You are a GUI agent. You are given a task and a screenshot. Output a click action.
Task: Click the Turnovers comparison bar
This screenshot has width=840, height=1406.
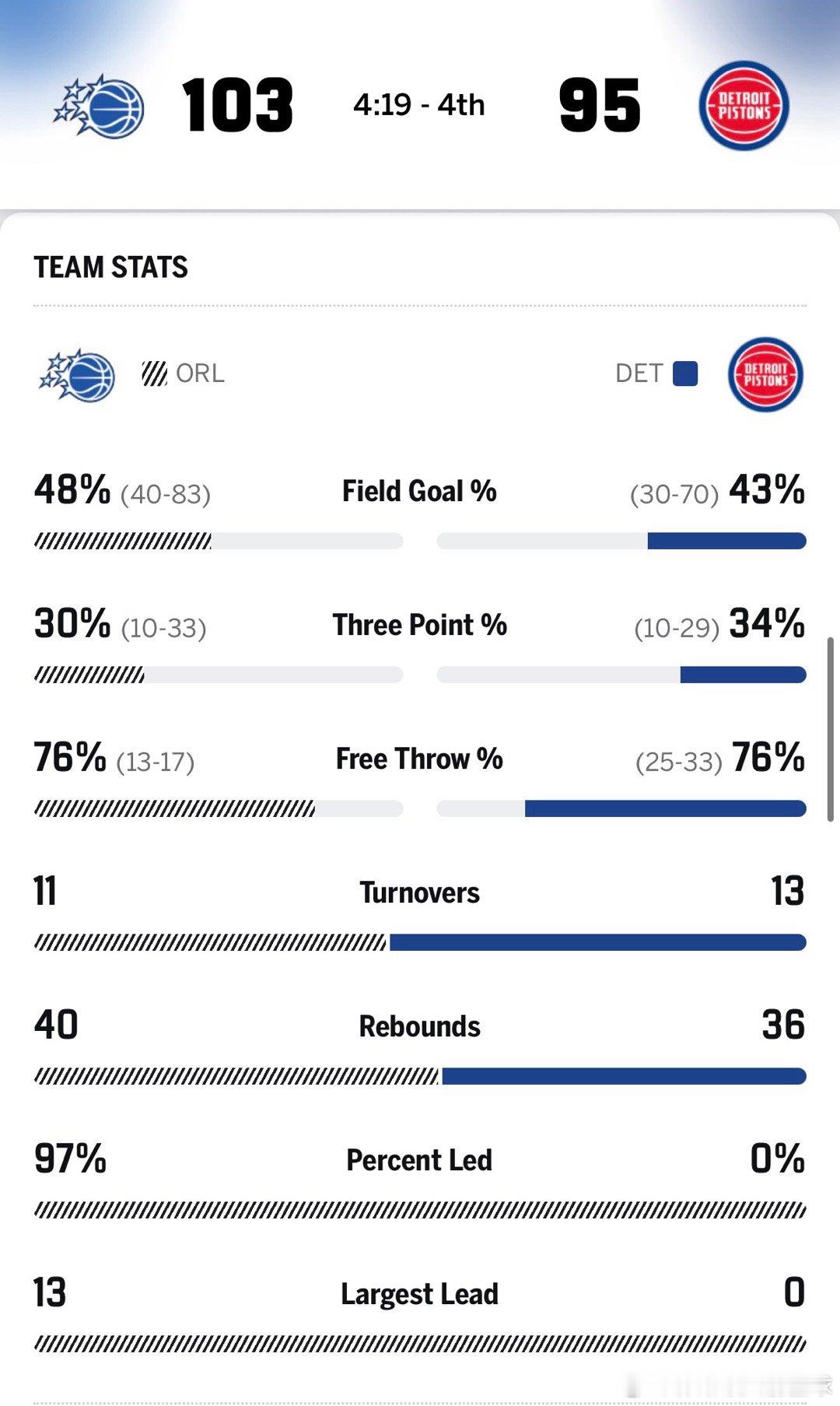coord(420,942)
